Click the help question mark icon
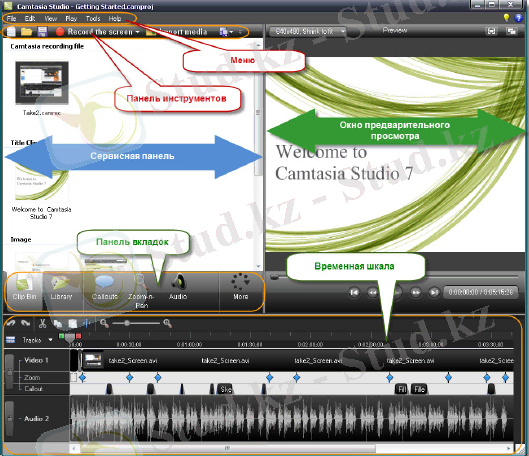 pyautogui.click(x=519, y=18)
